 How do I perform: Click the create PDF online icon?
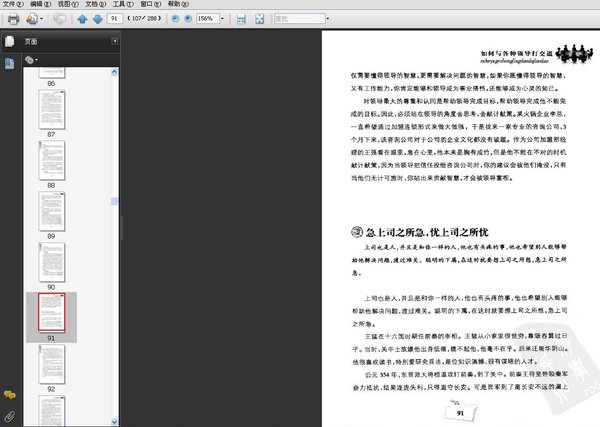pos(32,19)
